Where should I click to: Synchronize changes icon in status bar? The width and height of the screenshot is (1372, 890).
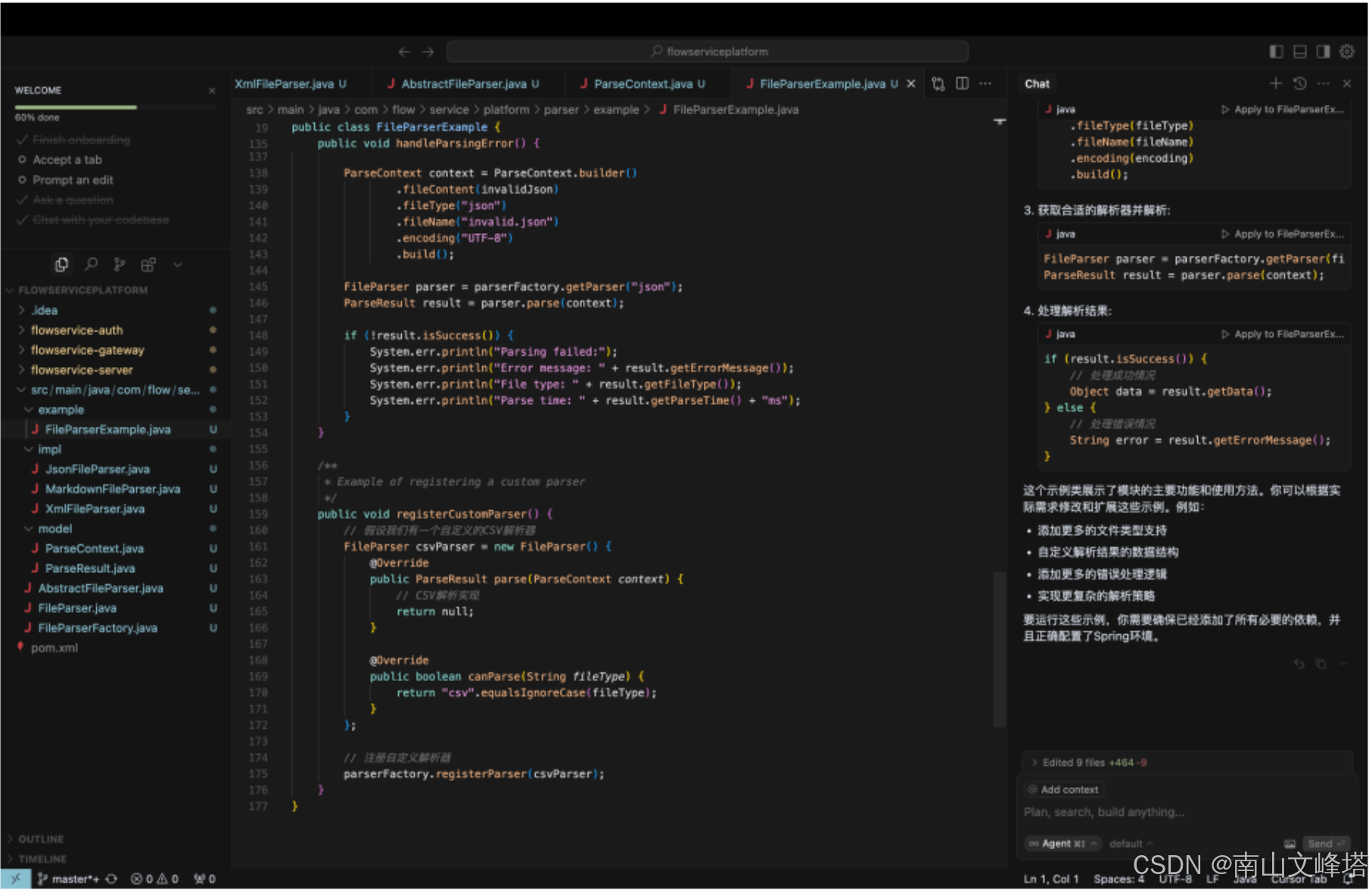click(111, 879)
